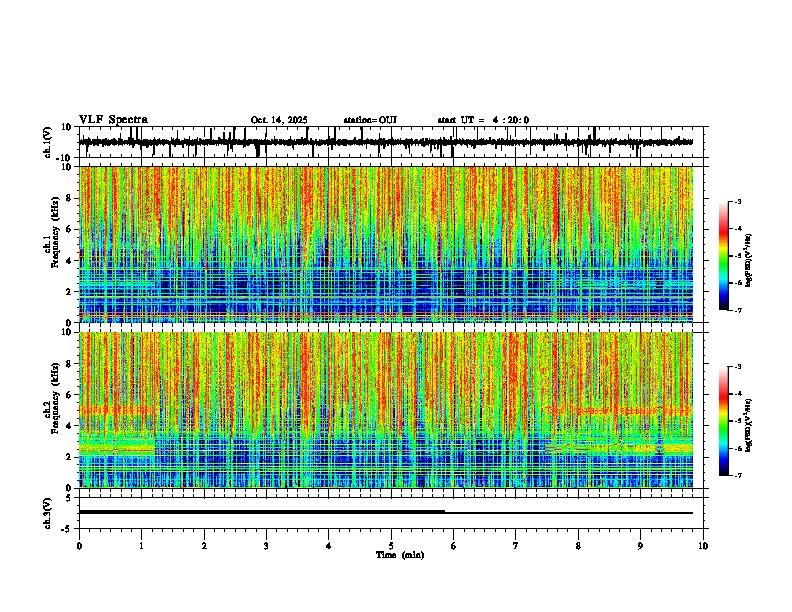The height and width of the screenshot is (612, 792).
Task: Click the 'start UT = 4:20:0' label
Action: click(483, 120)
